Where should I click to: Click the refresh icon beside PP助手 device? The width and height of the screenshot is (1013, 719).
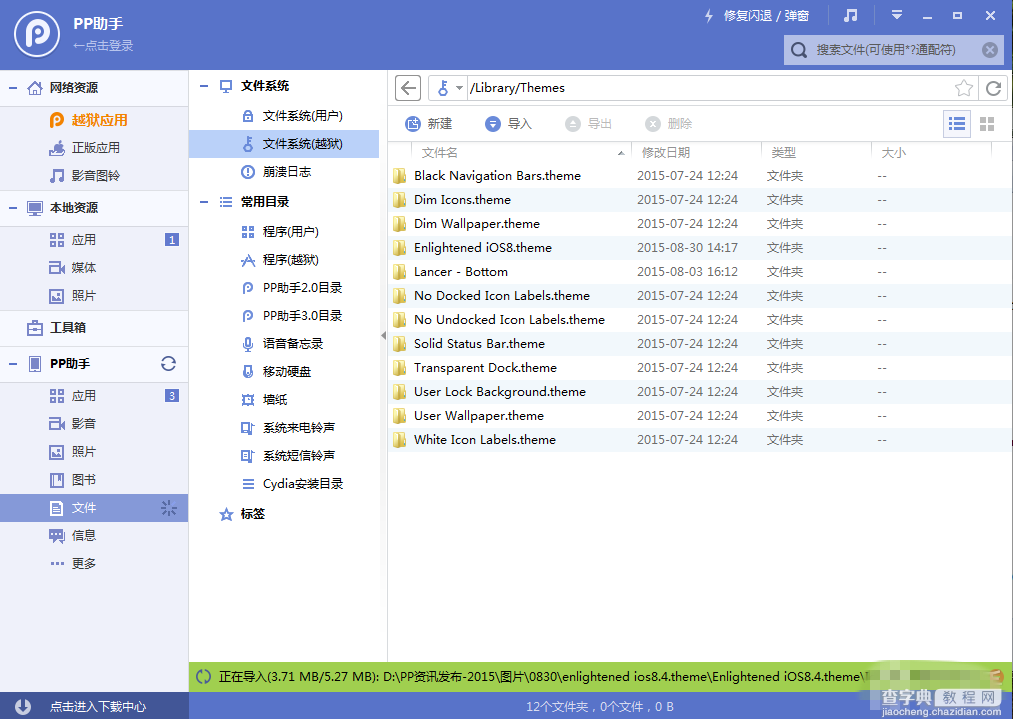(169, 364)
